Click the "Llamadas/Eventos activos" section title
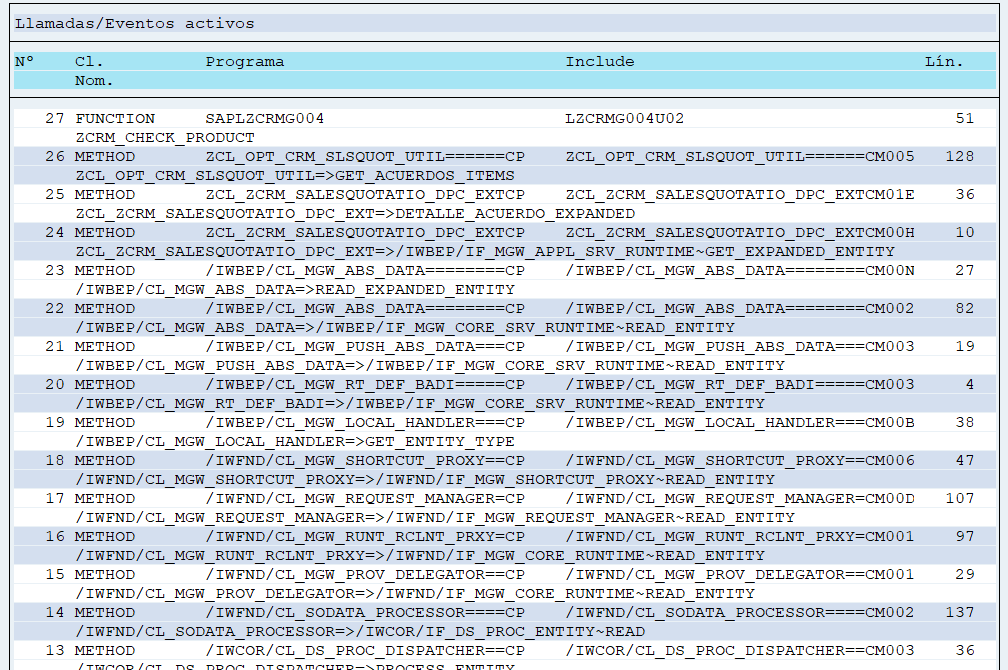Screen dimensions: 1008x670 coord(134,23)
